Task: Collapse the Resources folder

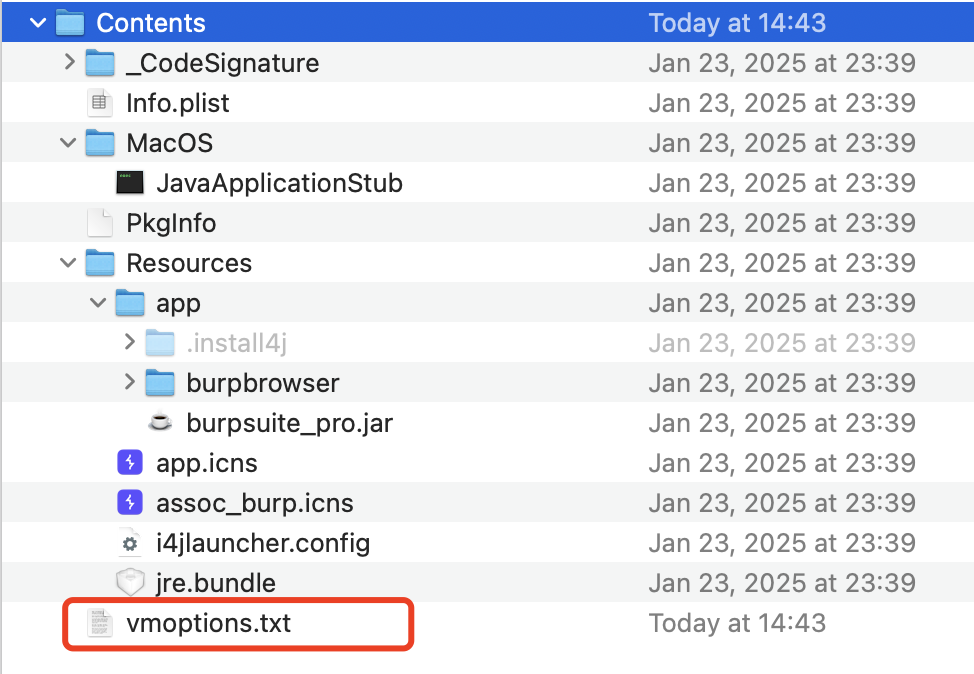Action: click(68, 263)
